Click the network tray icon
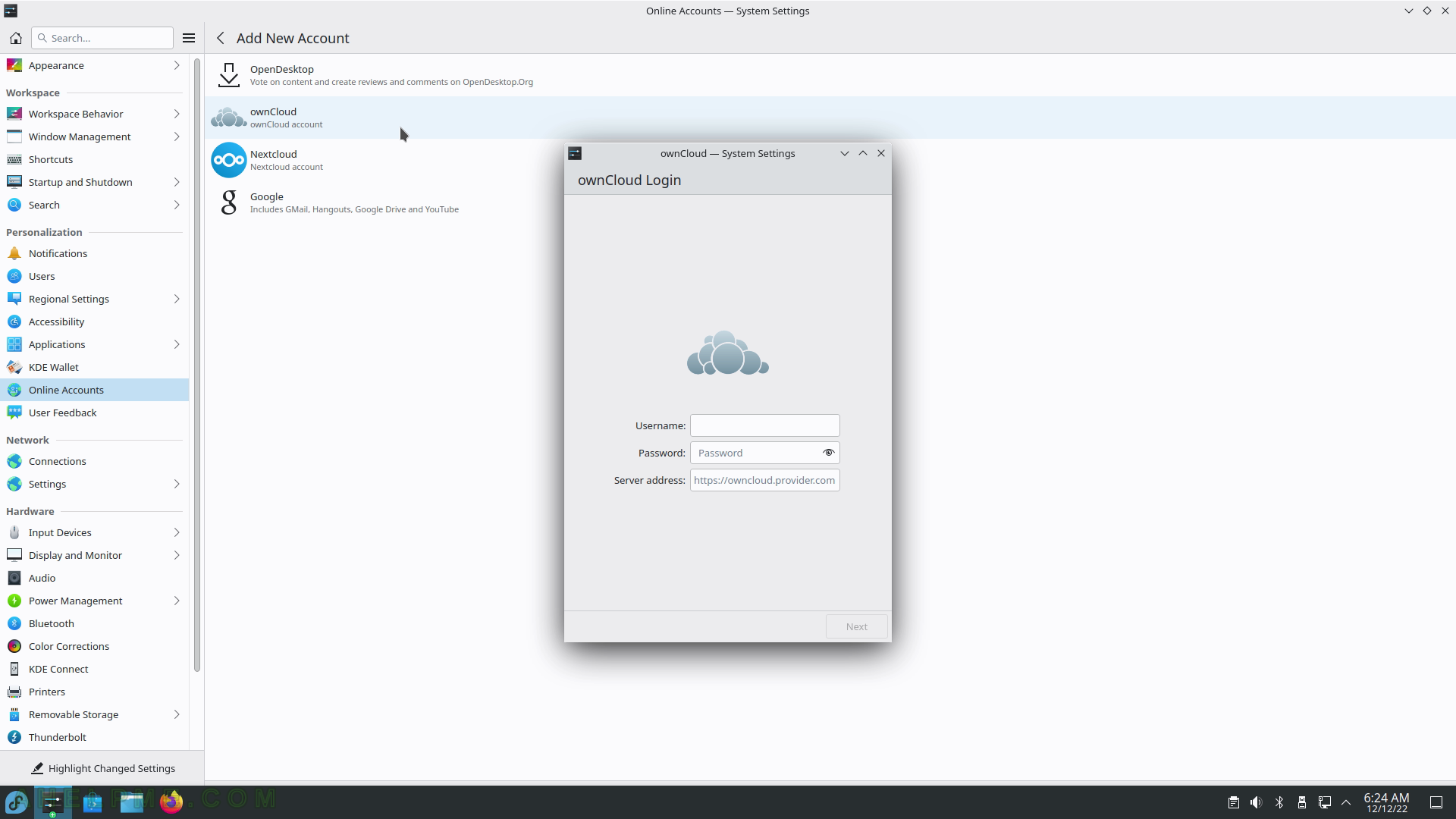Screen dimensions: 1456x819 tap(1325, 802)
